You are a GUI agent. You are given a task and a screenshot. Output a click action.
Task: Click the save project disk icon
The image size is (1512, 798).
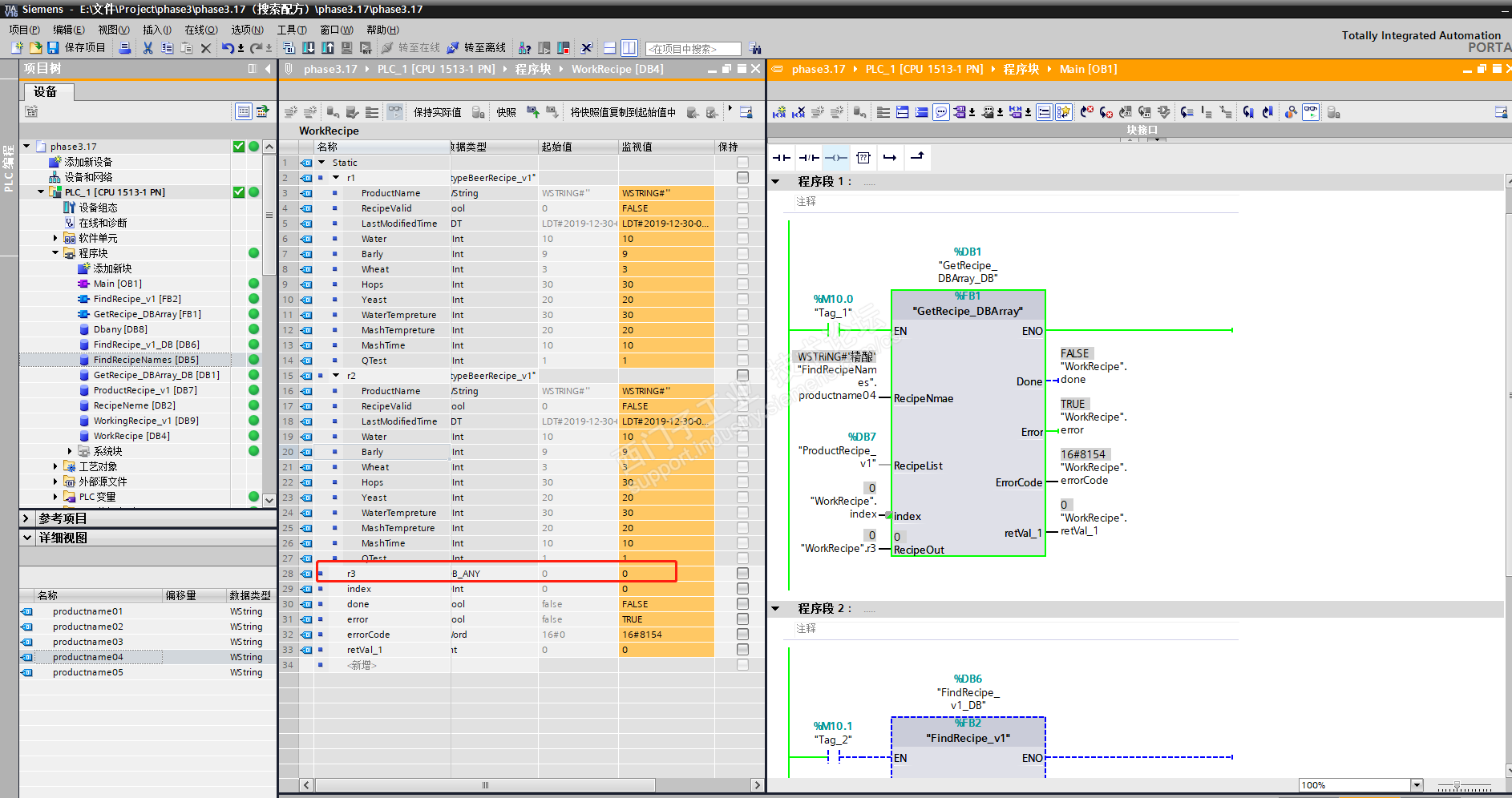(x=53, y=48)
